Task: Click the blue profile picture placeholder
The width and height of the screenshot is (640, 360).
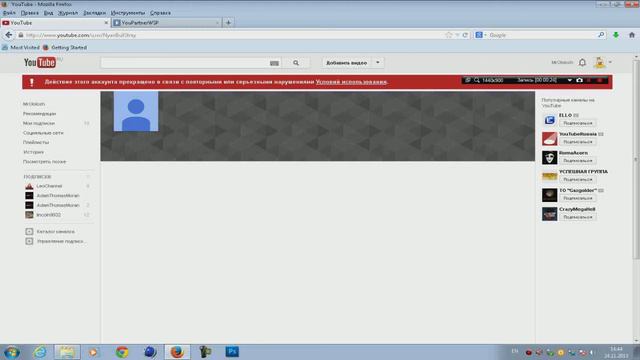Action: pyautogui.click(x=136, y=111)
